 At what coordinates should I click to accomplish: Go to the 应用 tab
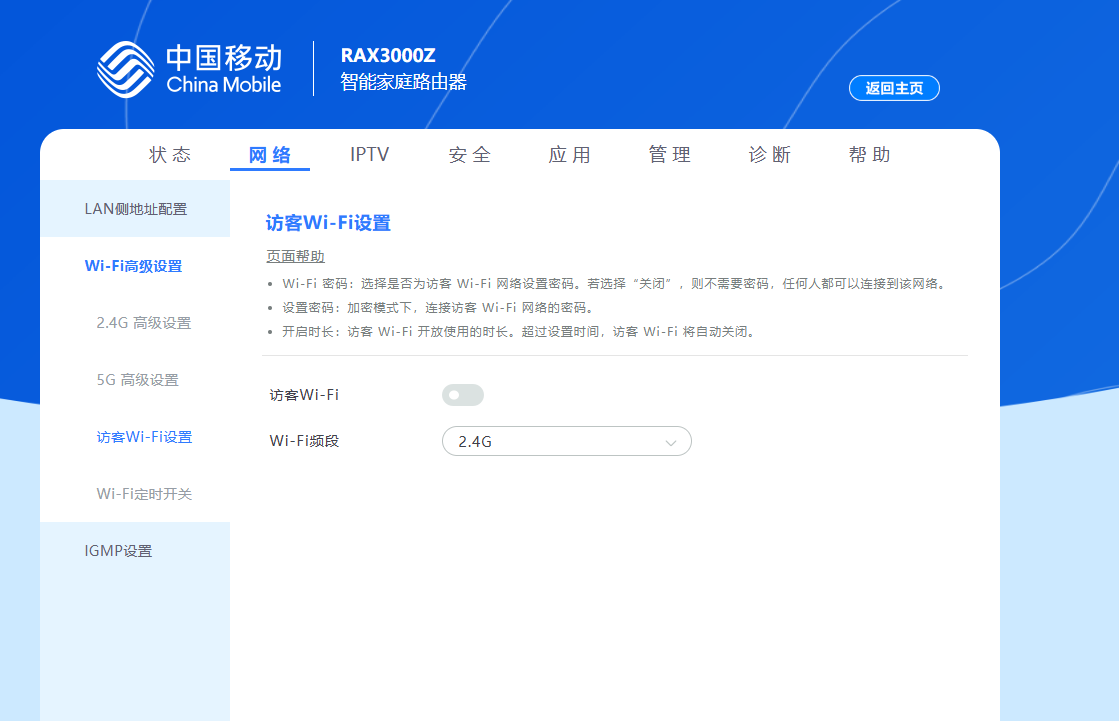pyautogui.click(x=569, y=154)
